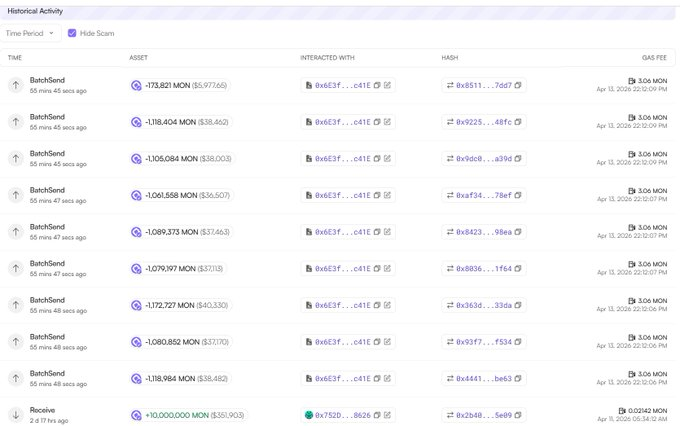Open transaction hash 0x2b40...5e09

(484, 416)
